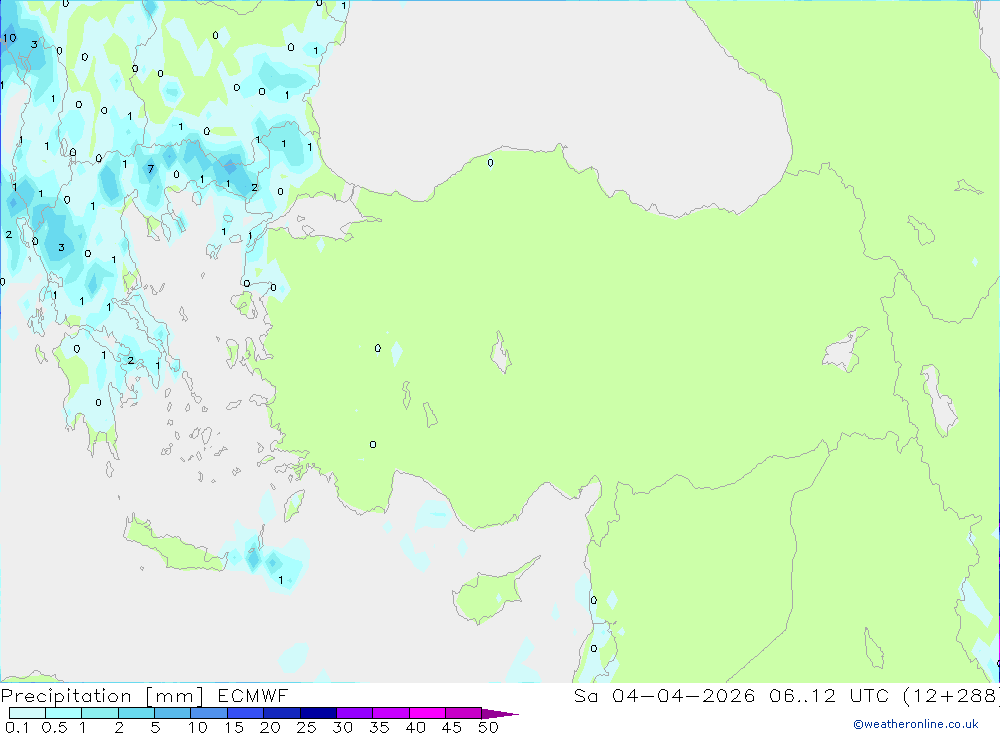Select the 15–20 mm legend color swatch
Screen dimensions: 1000x733
(246, 713)
